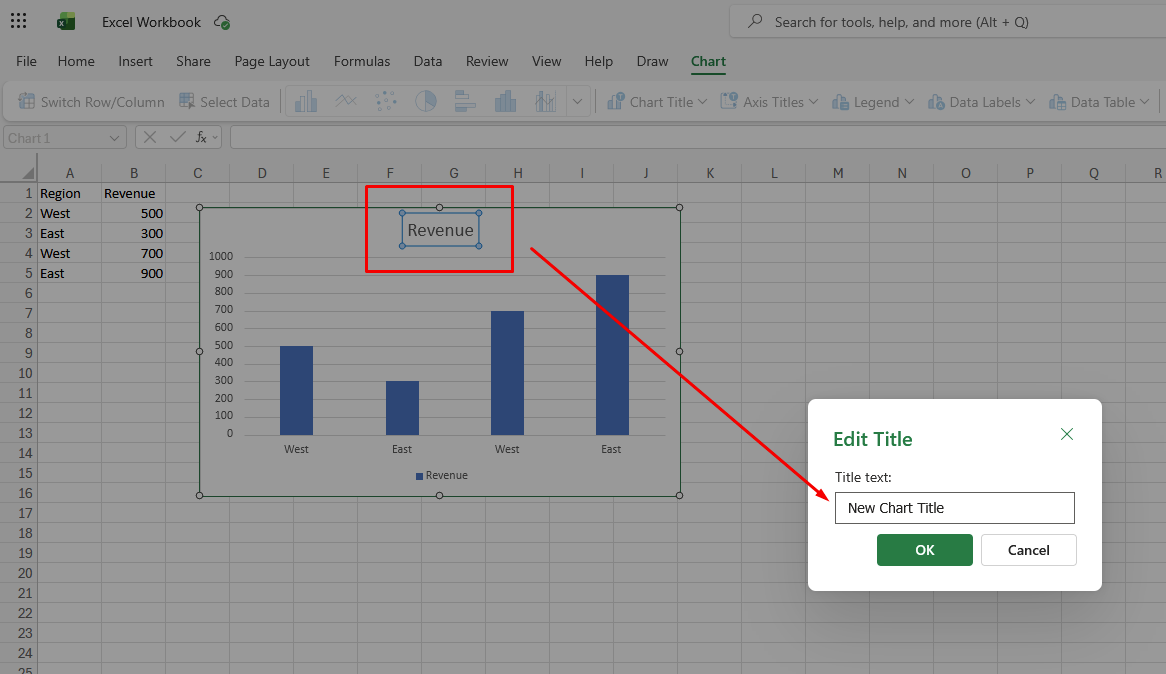This screenshot has width=1166, height=674.
Task: Open the Legend dropdown
Action: click(872, 102)
